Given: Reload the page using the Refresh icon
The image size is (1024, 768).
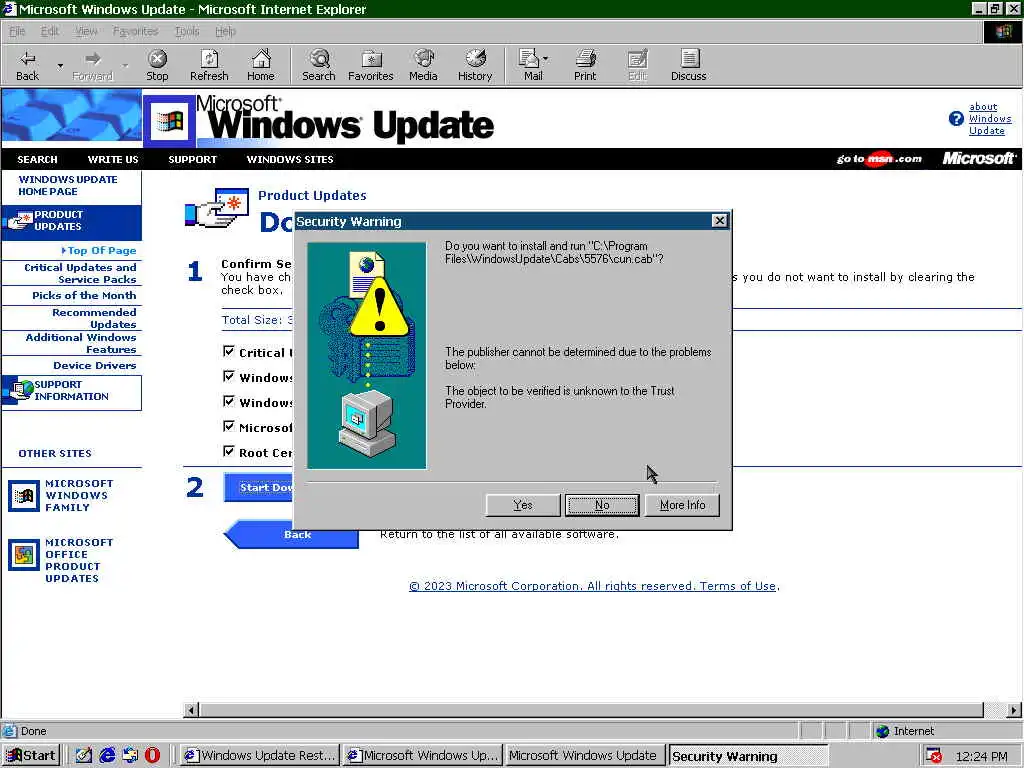Looking at the screenshot, I should click(209, 65).
